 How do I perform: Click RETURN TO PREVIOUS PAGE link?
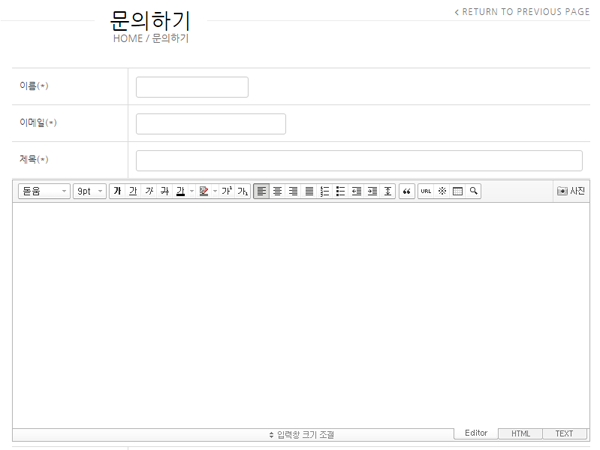pos(522,12)
